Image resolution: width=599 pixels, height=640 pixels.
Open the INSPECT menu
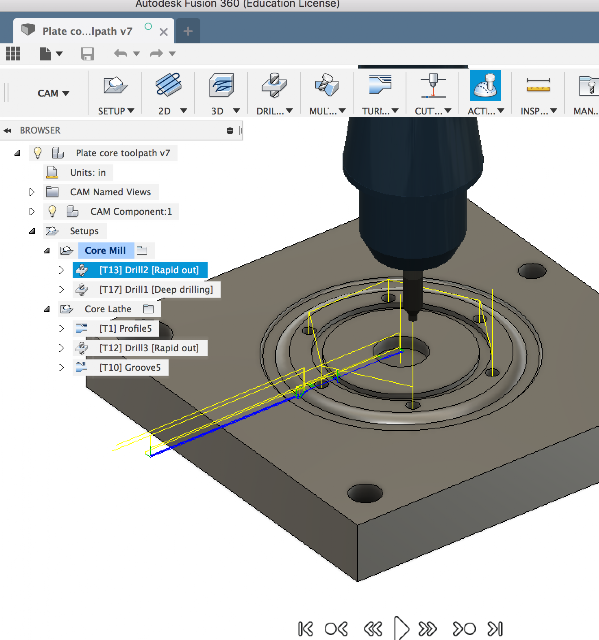click(x=538, y=111)
